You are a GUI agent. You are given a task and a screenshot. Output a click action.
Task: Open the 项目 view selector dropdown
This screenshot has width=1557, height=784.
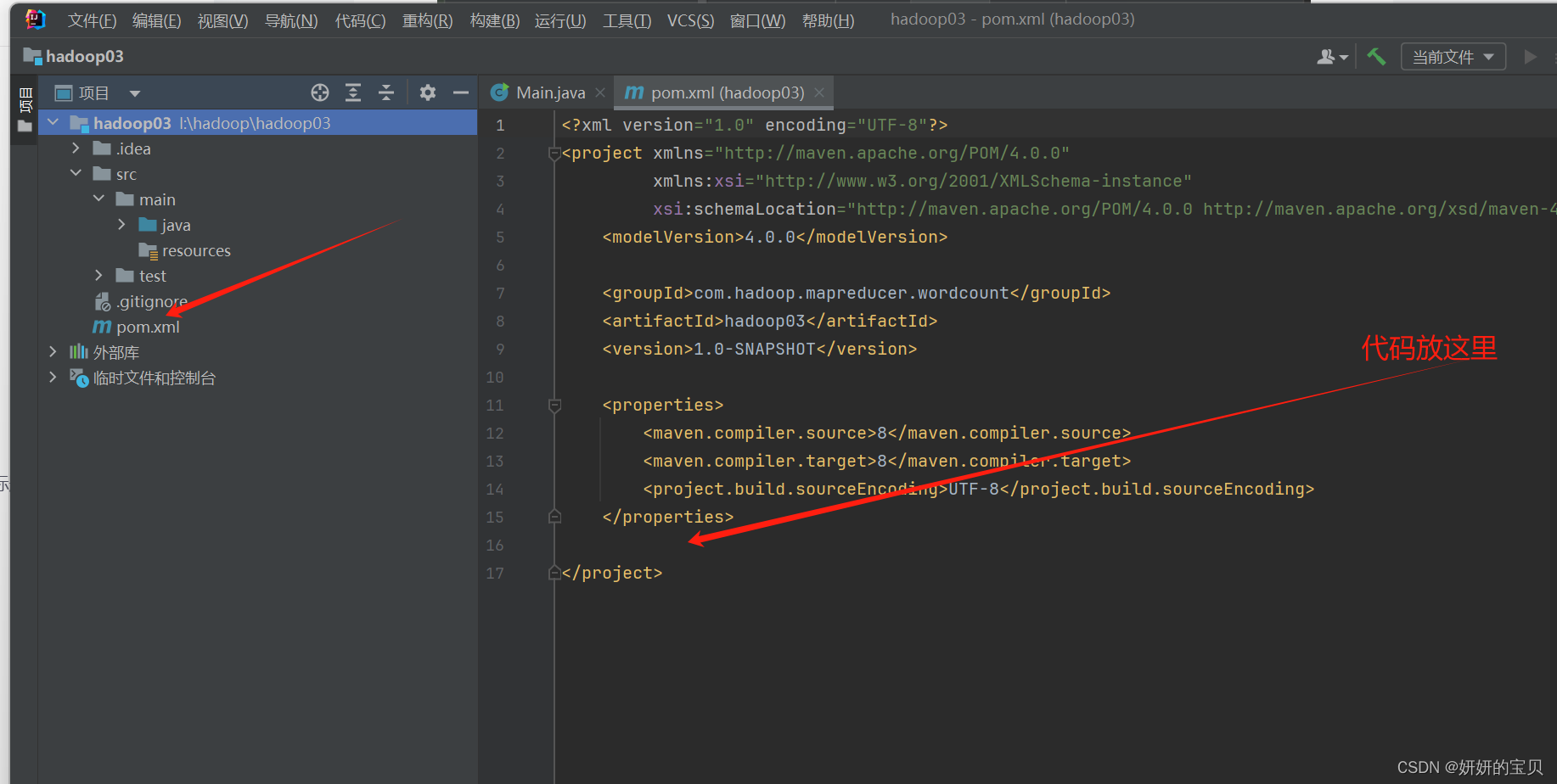pos(134,93)
